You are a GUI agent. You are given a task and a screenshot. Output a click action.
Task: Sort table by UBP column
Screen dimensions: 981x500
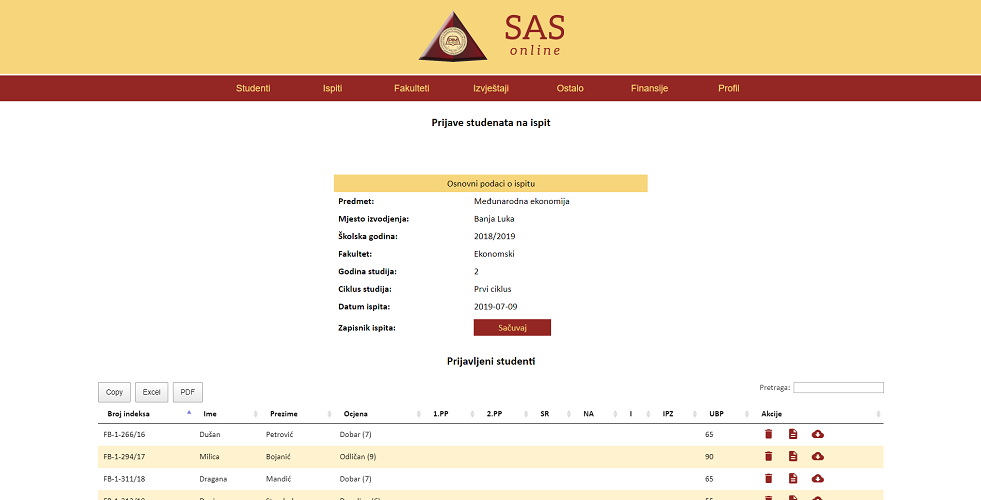pos(716,414)
